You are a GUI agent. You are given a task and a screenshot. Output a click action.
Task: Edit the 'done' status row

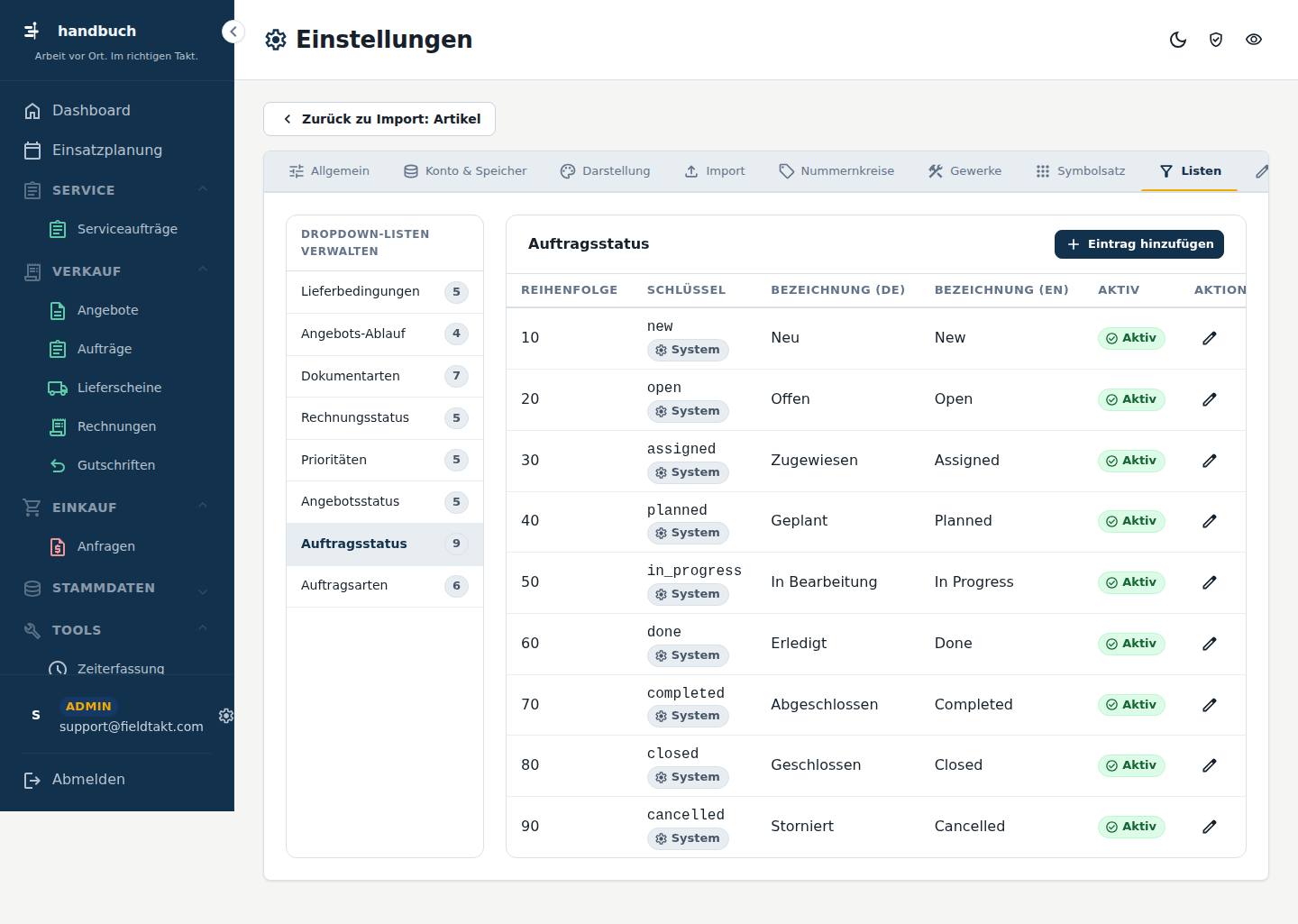(1210, 644)
